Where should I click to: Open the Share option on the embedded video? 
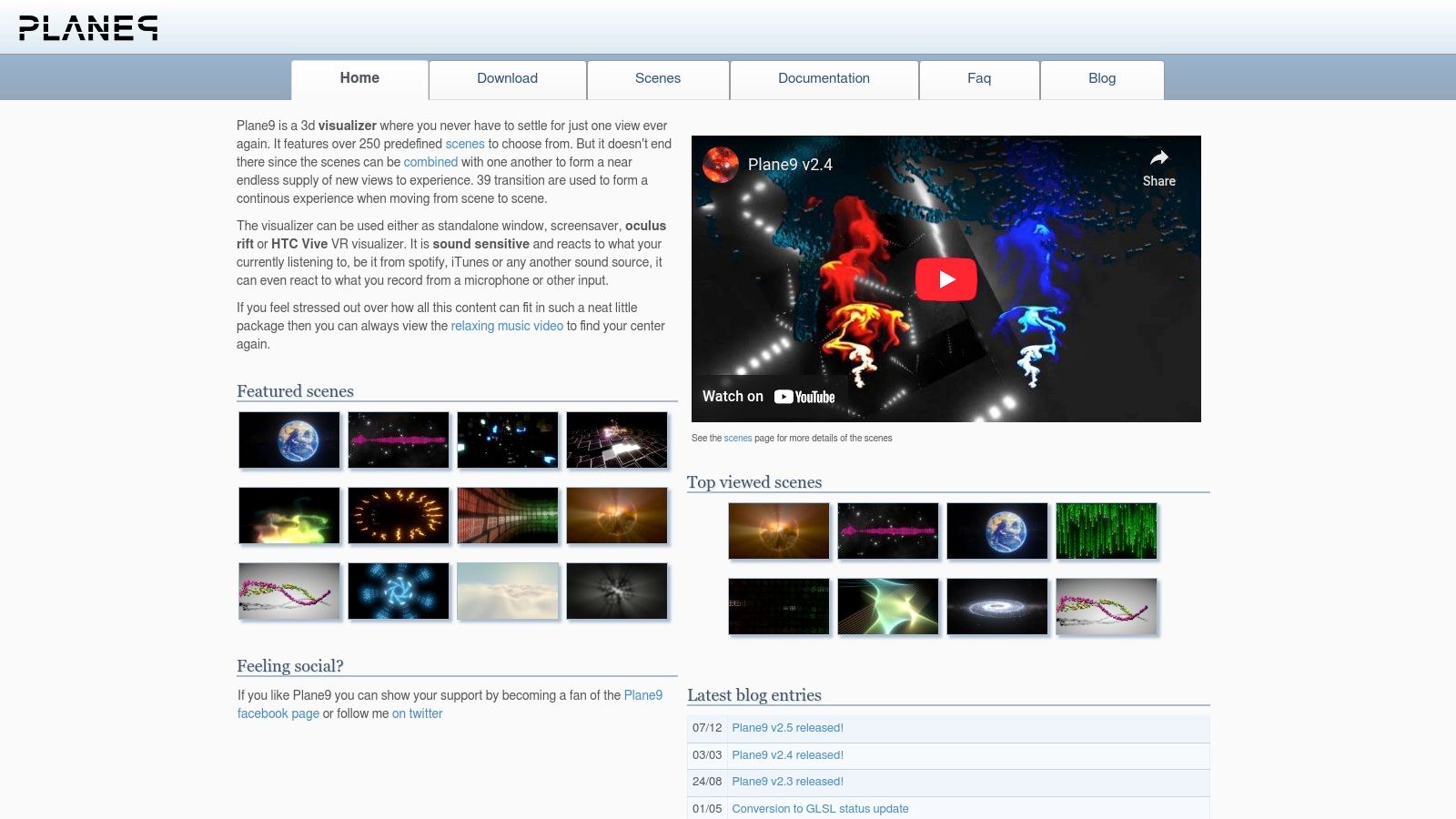click(x=1158, y=167)
